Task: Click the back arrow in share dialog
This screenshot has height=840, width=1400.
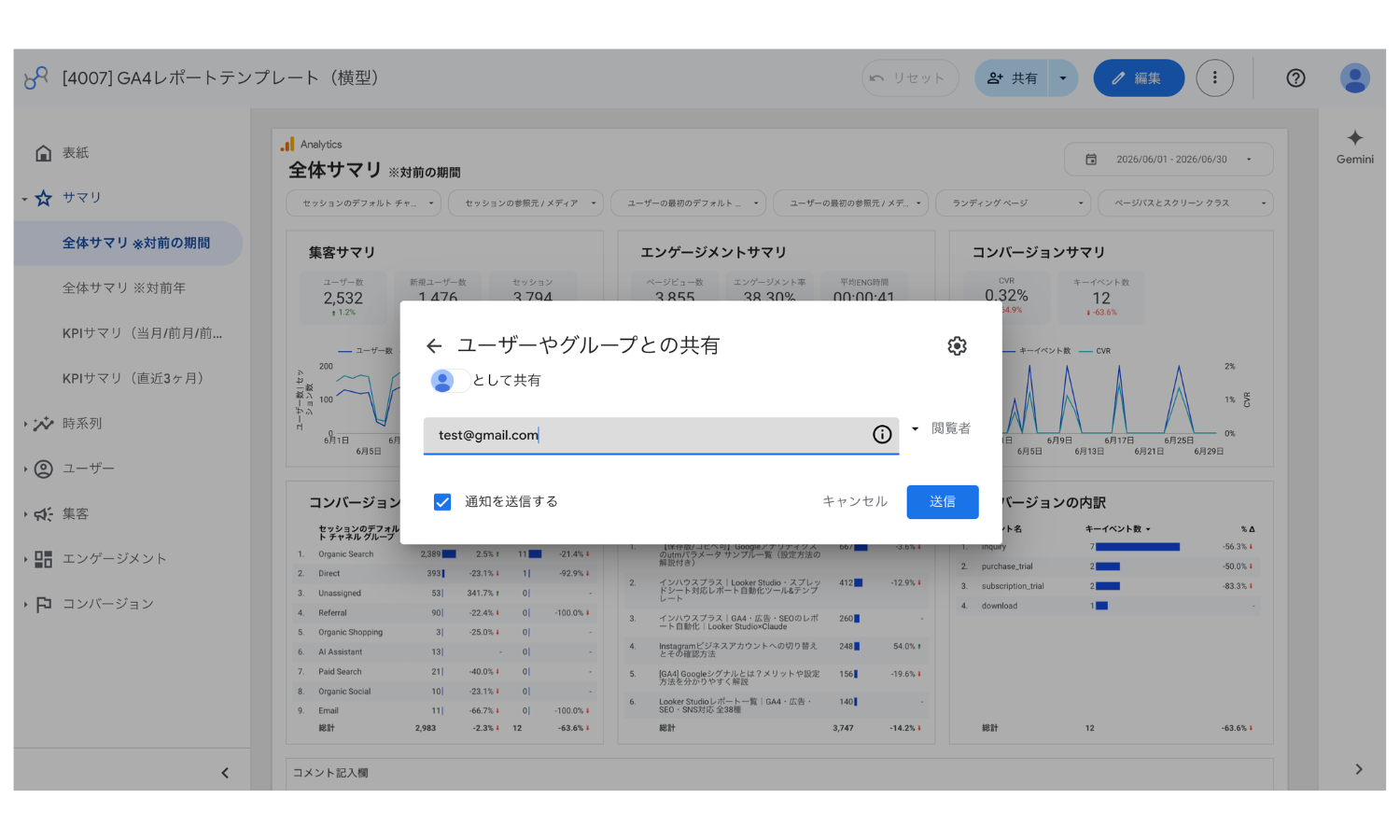Action: point(434,346)
